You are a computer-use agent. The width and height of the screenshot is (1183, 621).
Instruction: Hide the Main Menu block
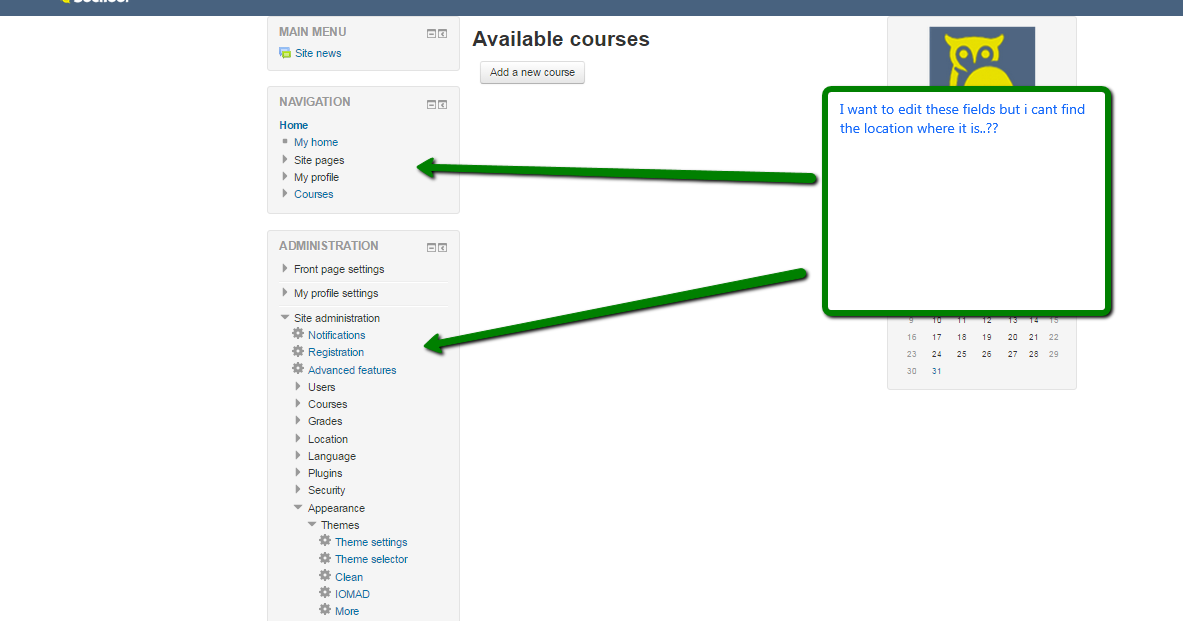431,33
